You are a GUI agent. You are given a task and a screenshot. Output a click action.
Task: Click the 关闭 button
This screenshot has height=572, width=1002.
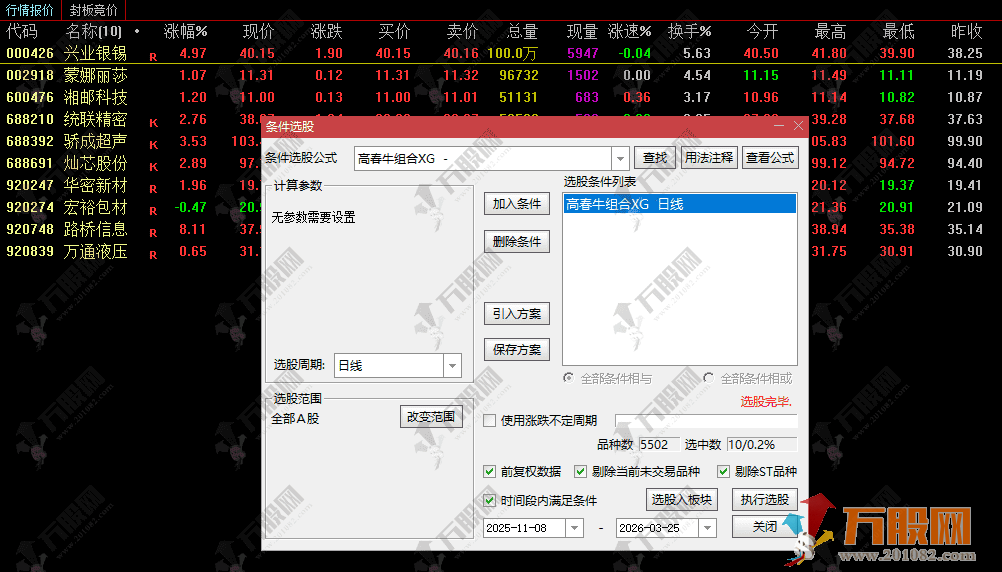click(x=765, y=527)
